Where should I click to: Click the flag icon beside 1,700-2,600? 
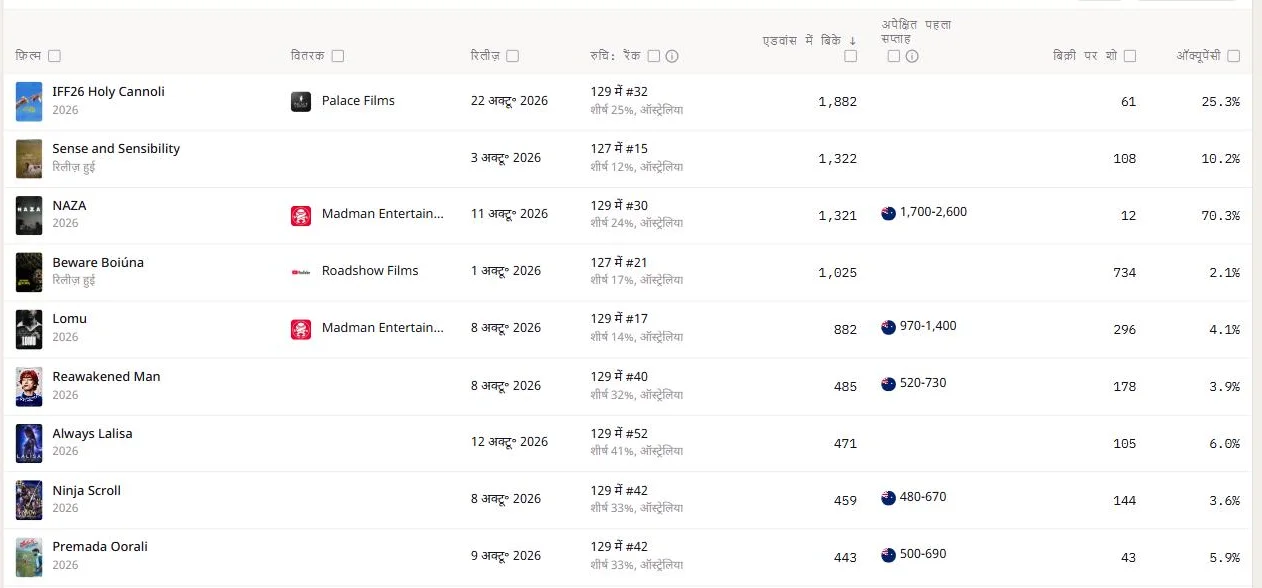pos(888,213)
